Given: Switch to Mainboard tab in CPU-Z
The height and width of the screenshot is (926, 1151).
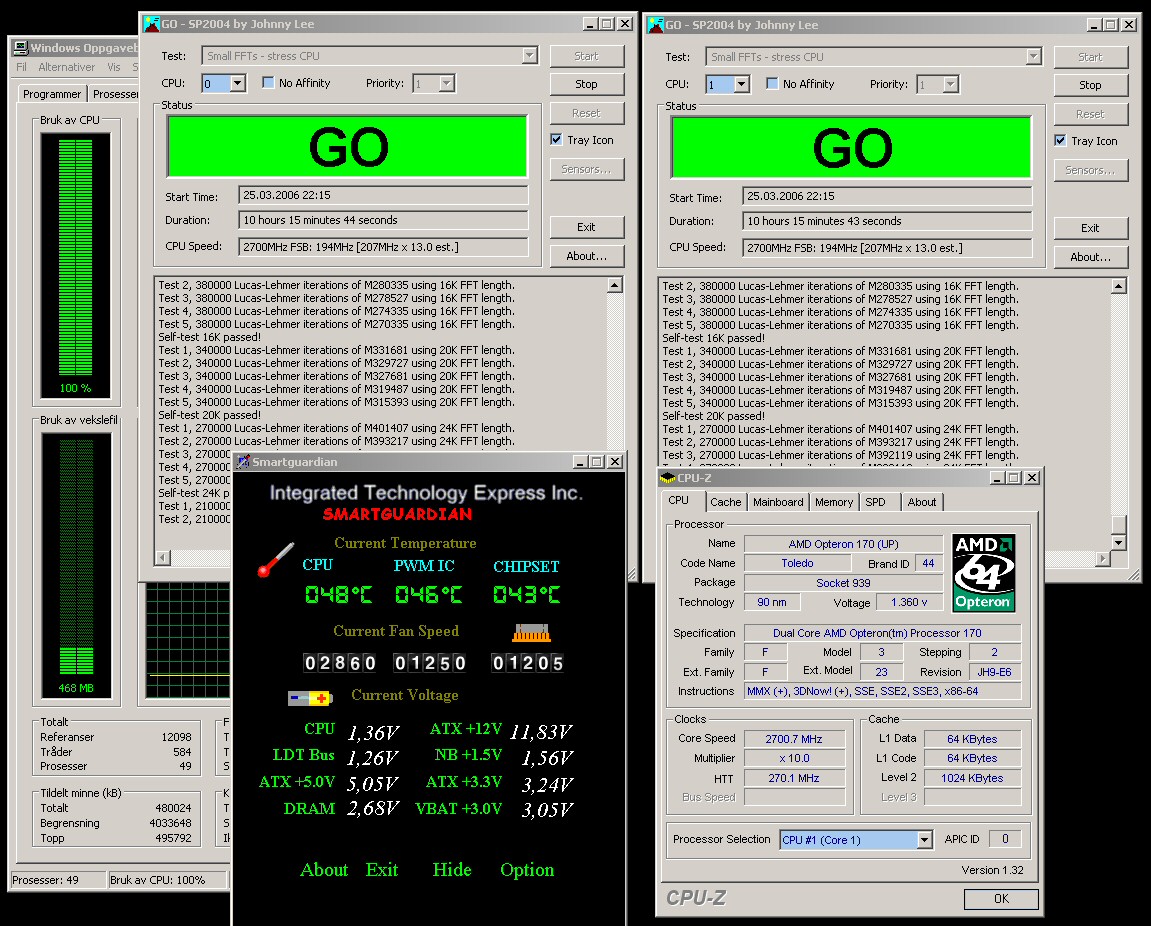Looking at the screenshot, I should pyautogui.click(x=778, y=502).
